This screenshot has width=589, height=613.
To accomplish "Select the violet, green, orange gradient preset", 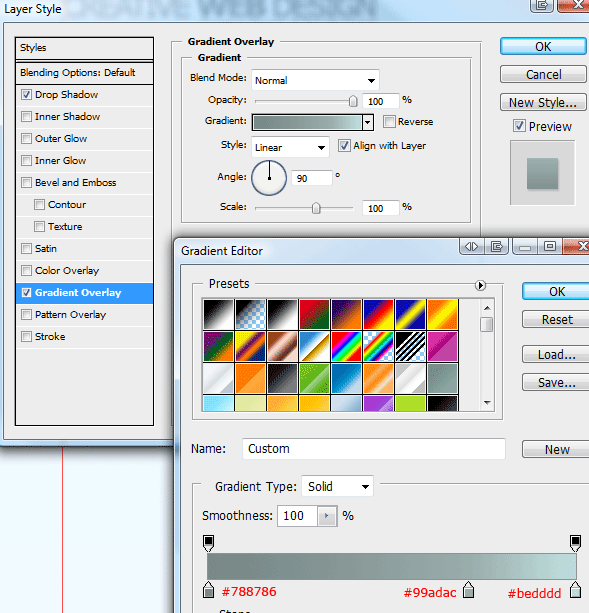I will click(x=218, y=346).
